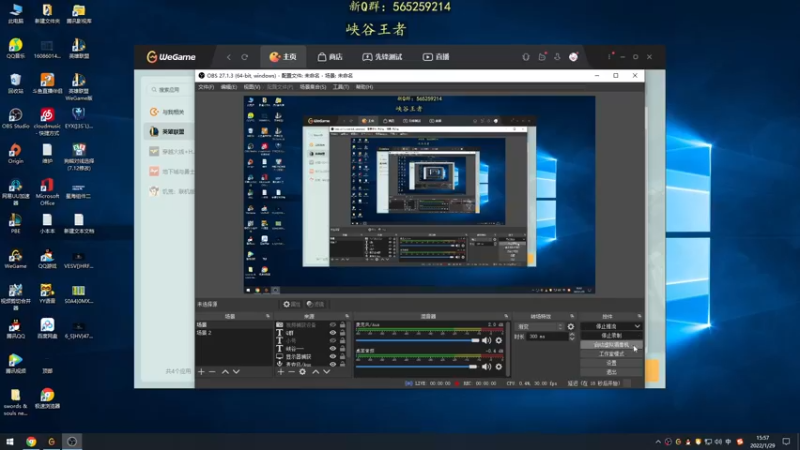Open 桌面音频 audio settings gear
Screen dimensions: 800x450
499,366
